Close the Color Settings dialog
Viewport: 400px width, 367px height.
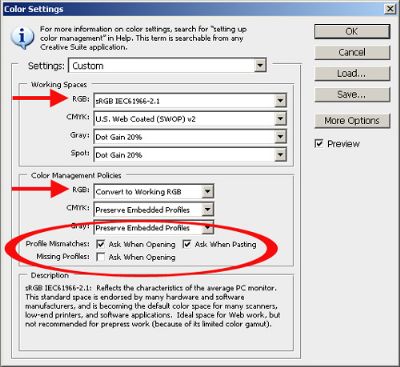click(390, 8)
